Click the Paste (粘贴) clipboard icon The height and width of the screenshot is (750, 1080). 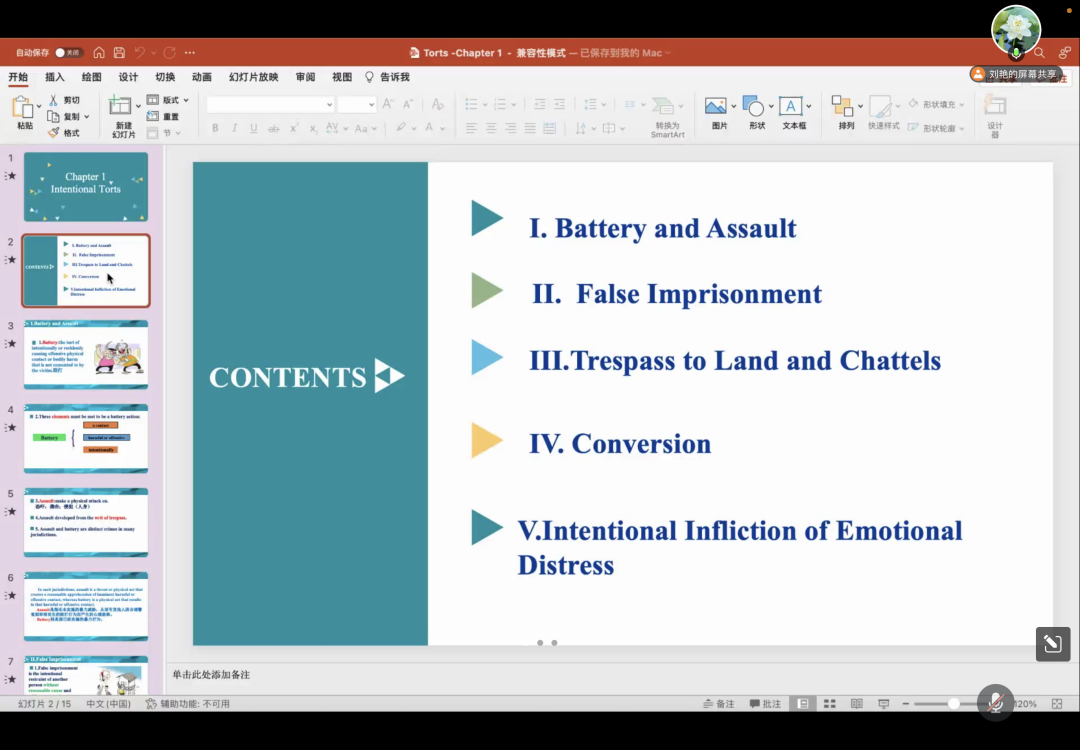point(24,108)
